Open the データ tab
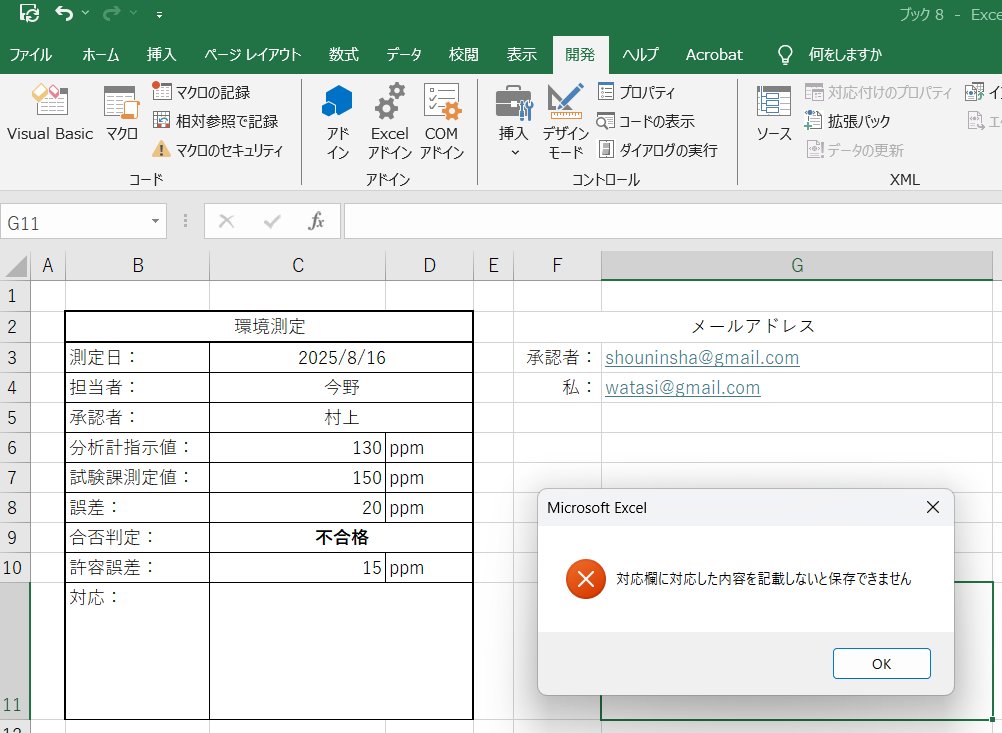 pos(404,55)
